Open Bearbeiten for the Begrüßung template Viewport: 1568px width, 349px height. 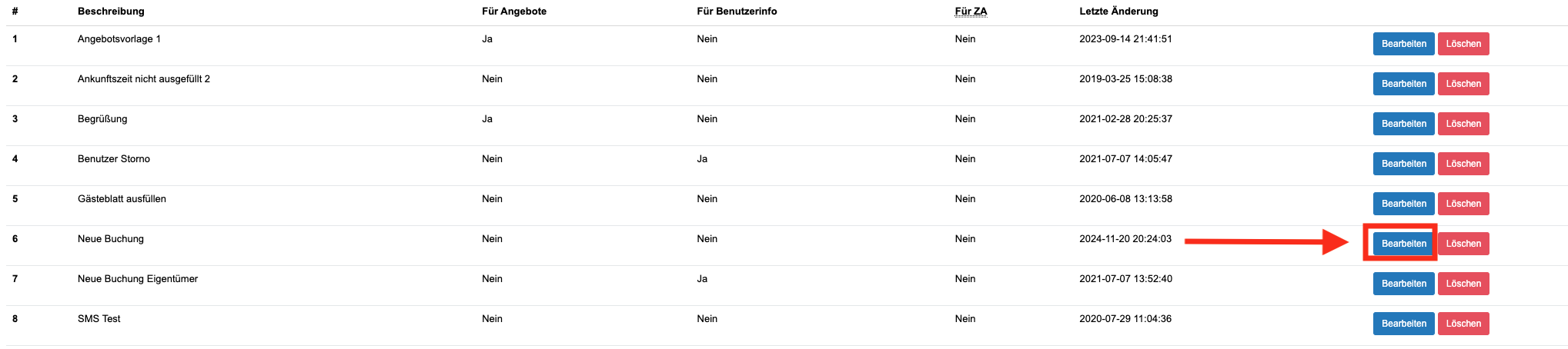click(x=1403, y=124)
